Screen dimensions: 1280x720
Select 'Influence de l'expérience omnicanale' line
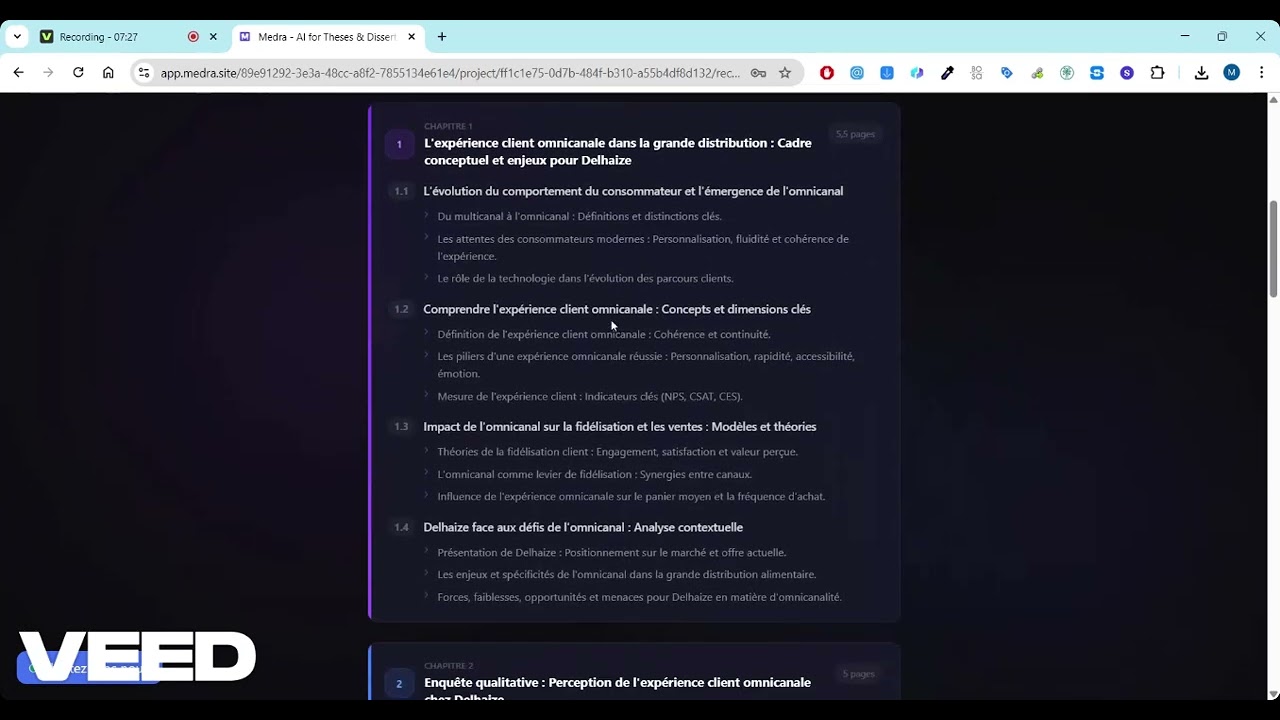click(631, 496)
